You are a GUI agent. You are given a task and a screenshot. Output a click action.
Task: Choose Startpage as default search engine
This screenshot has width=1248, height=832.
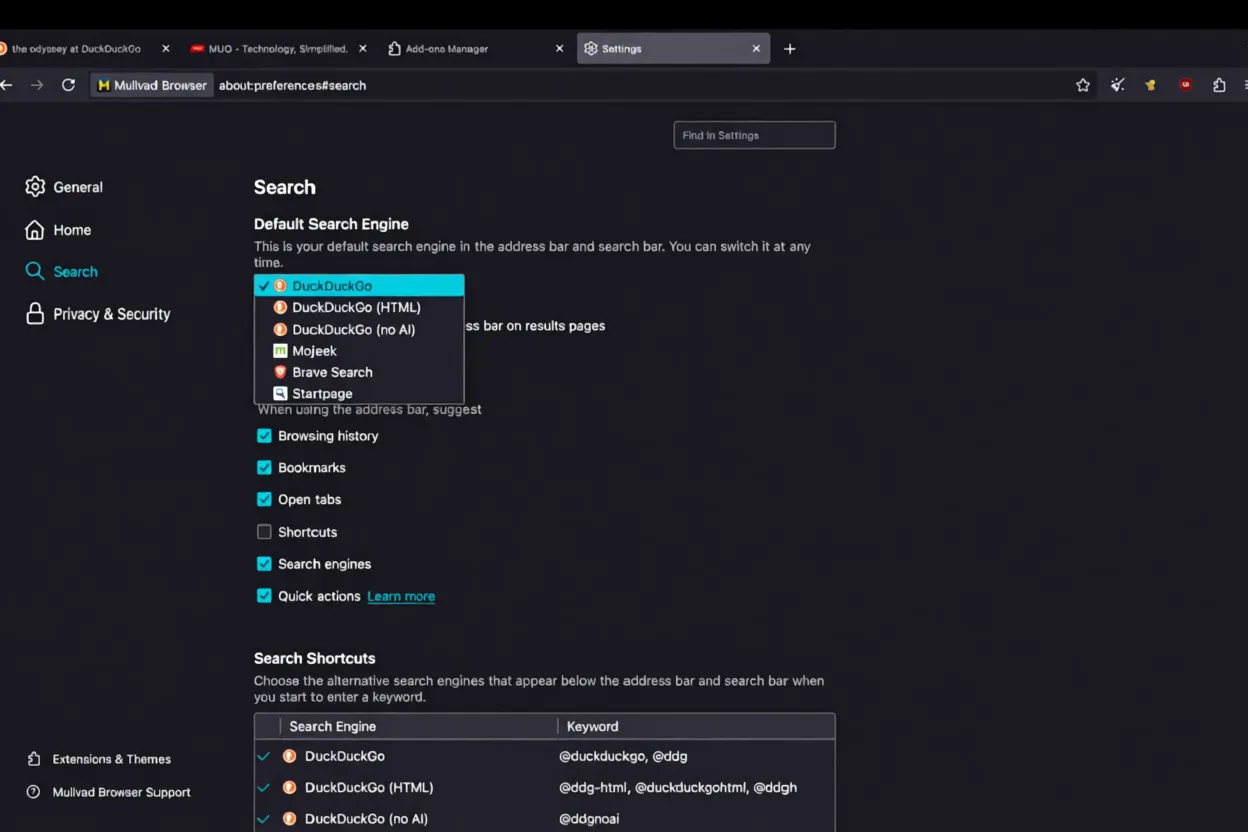click(x=359, y=393)
